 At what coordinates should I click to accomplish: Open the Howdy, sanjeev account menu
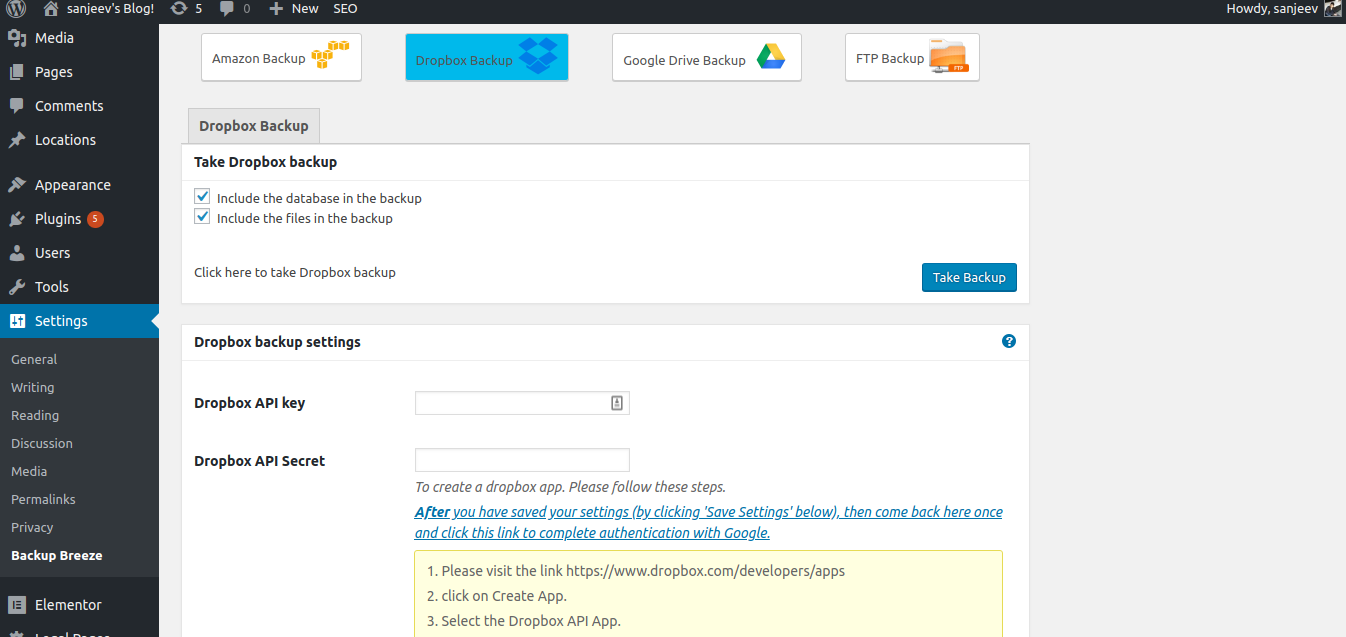tap(1284, 9)
